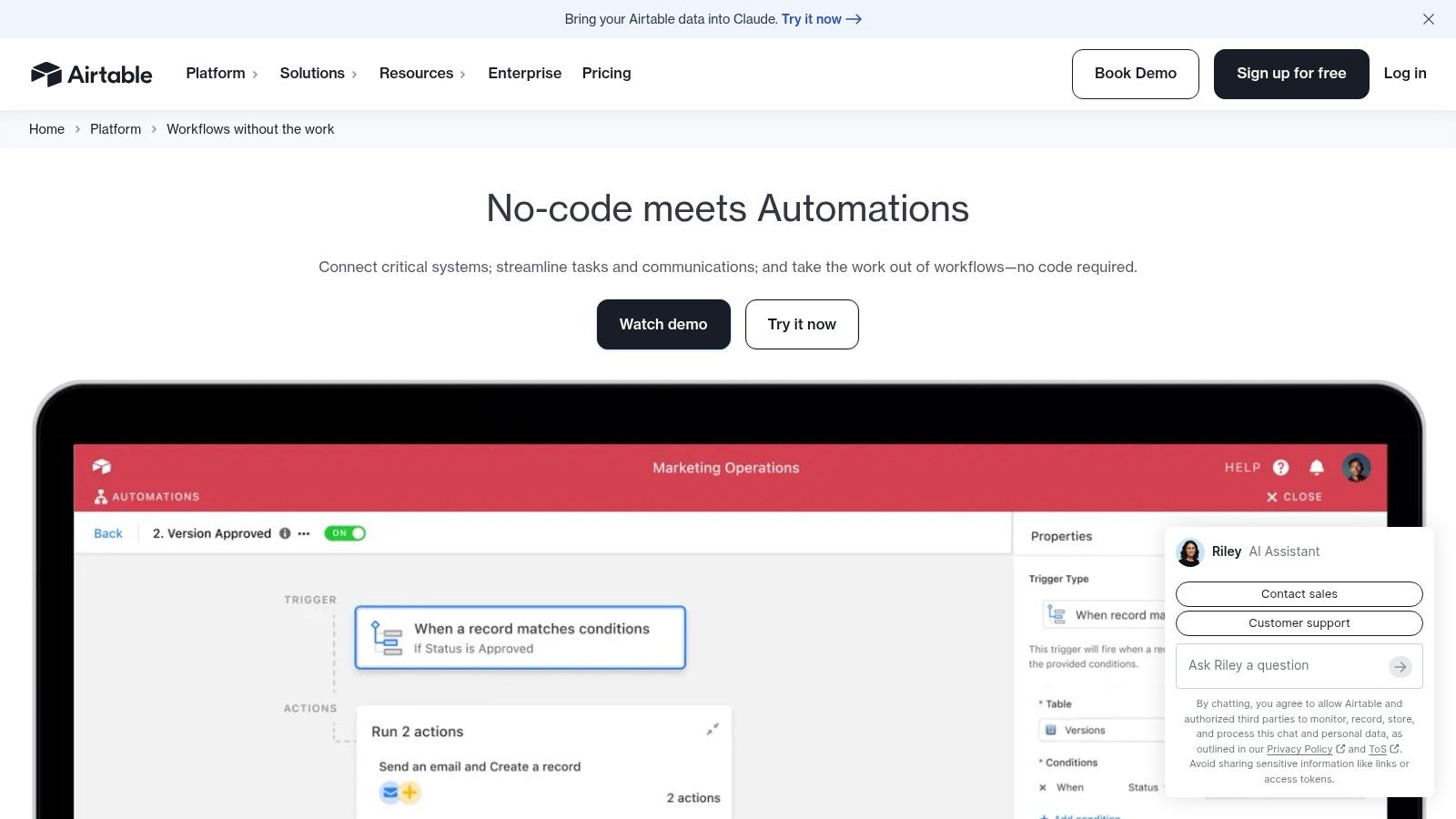Remove the When condition with X
This screenshot has width=1456, height=819.
point(1043,787)
